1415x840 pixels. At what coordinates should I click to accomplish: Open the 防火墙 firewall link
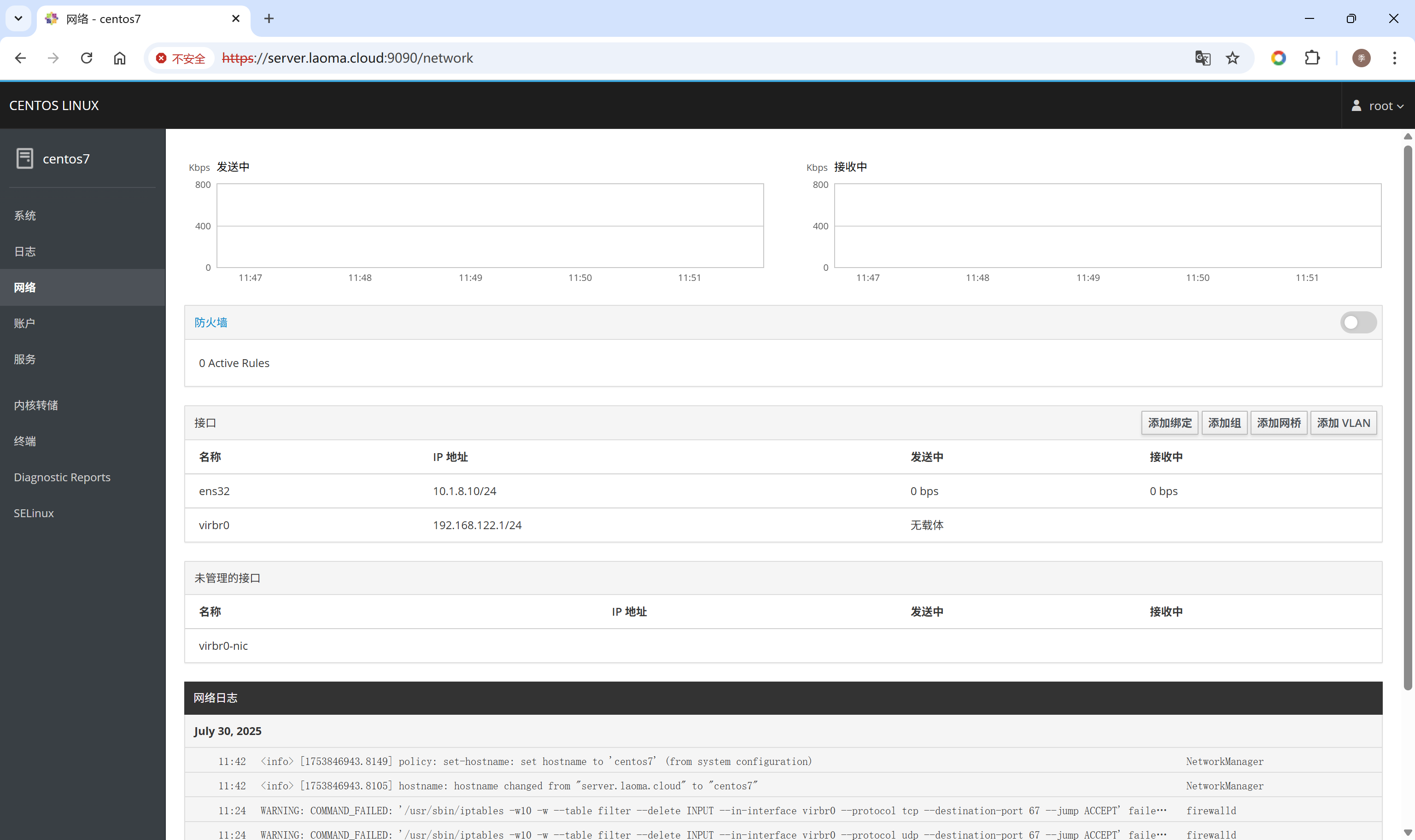tap(210, 322)
